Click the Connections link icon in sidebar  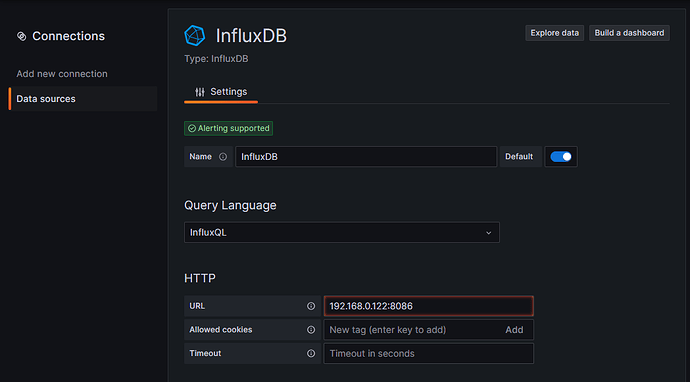pyautogui.click(x=22, y=36)
